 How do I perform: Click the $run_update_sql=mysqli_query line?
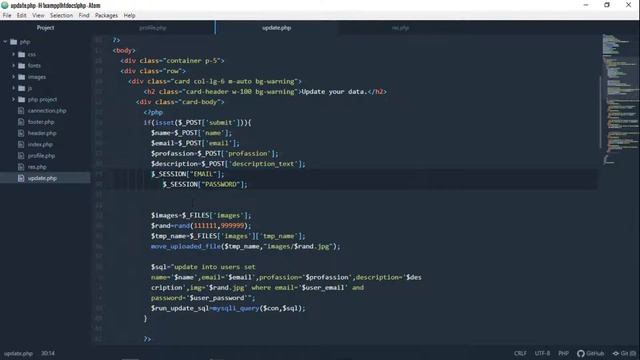(x=228, y=308)
